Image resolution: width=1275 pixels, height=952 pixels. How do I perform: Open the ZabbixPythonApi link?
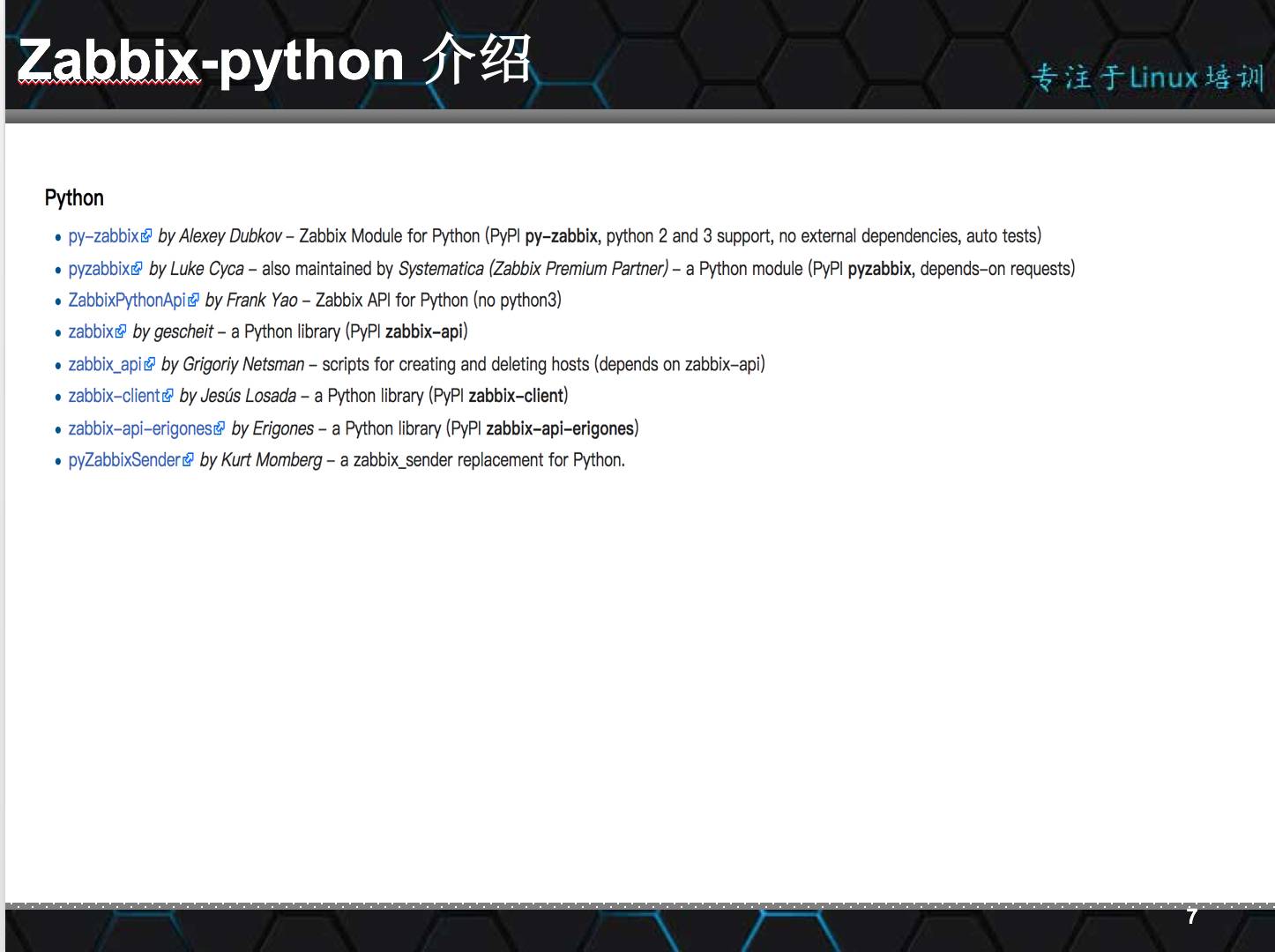[x=127, y=301]
